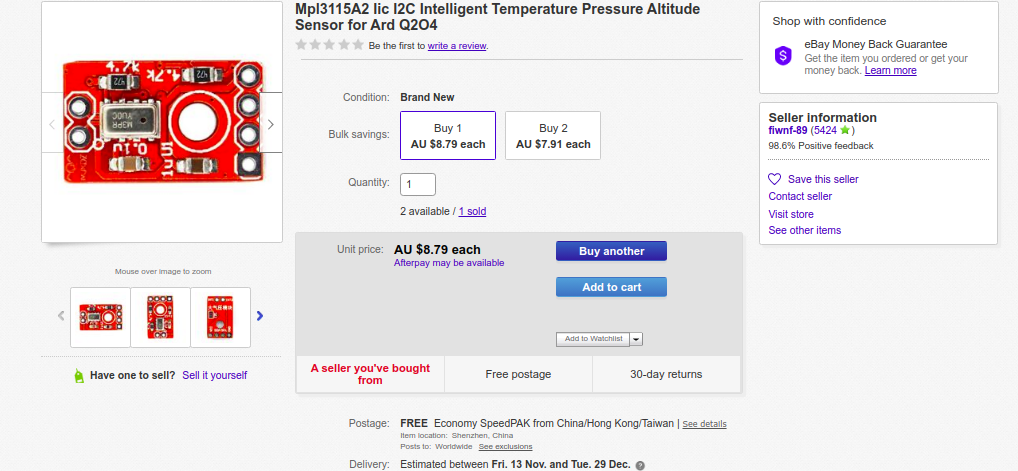Open the Visit store link

(x=791, y=214)
